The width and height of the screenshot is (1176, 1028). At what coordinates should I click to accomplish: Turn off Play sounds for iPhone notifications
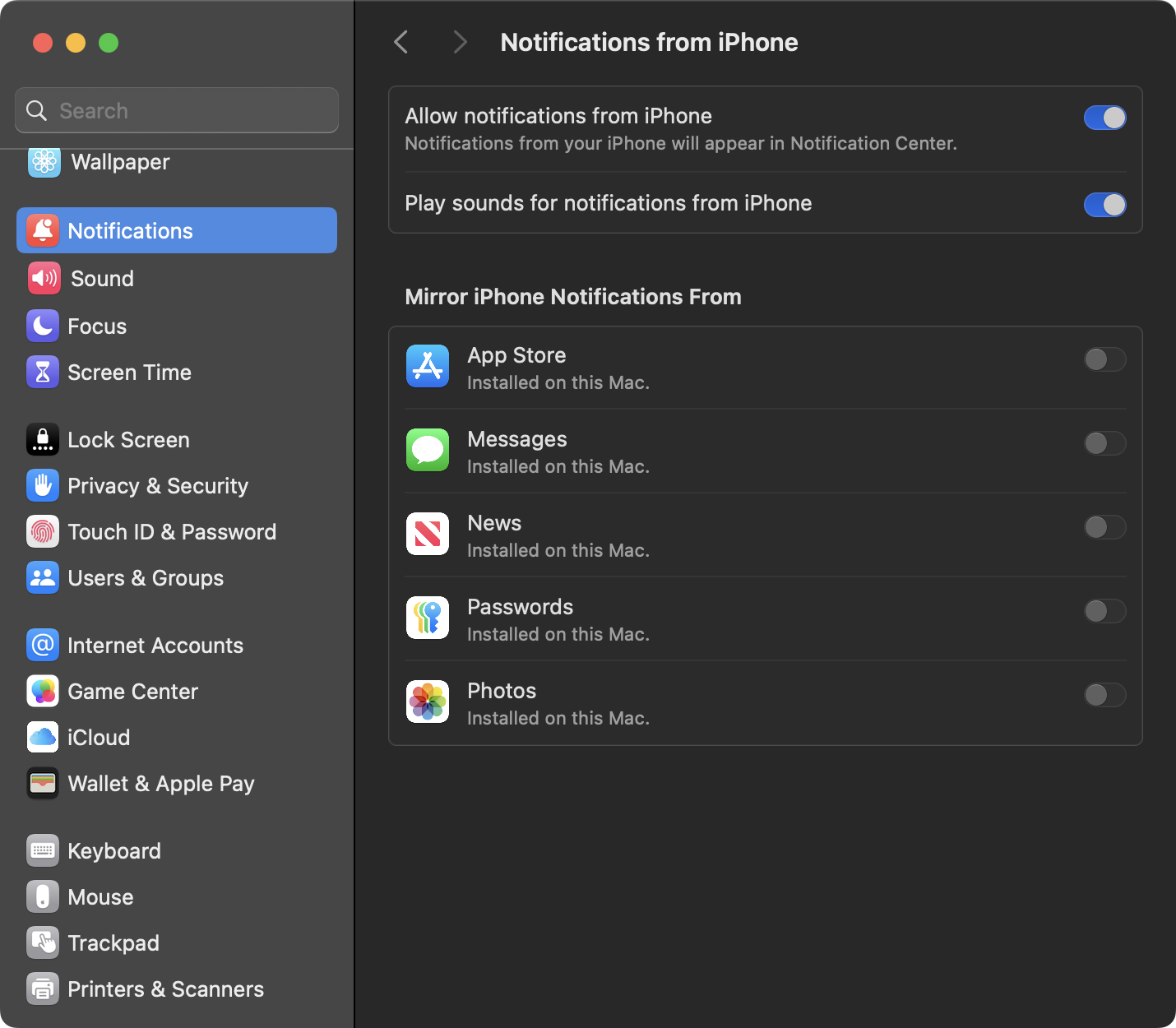pos(1104,205)
